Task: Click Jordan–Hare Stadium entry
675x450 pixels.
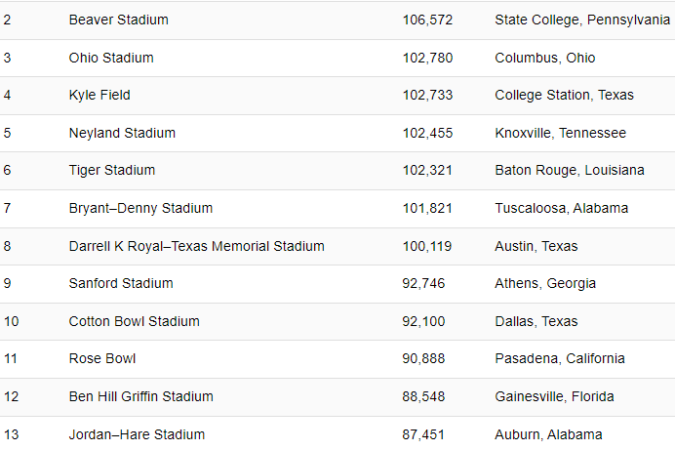Action: [137, 434]
